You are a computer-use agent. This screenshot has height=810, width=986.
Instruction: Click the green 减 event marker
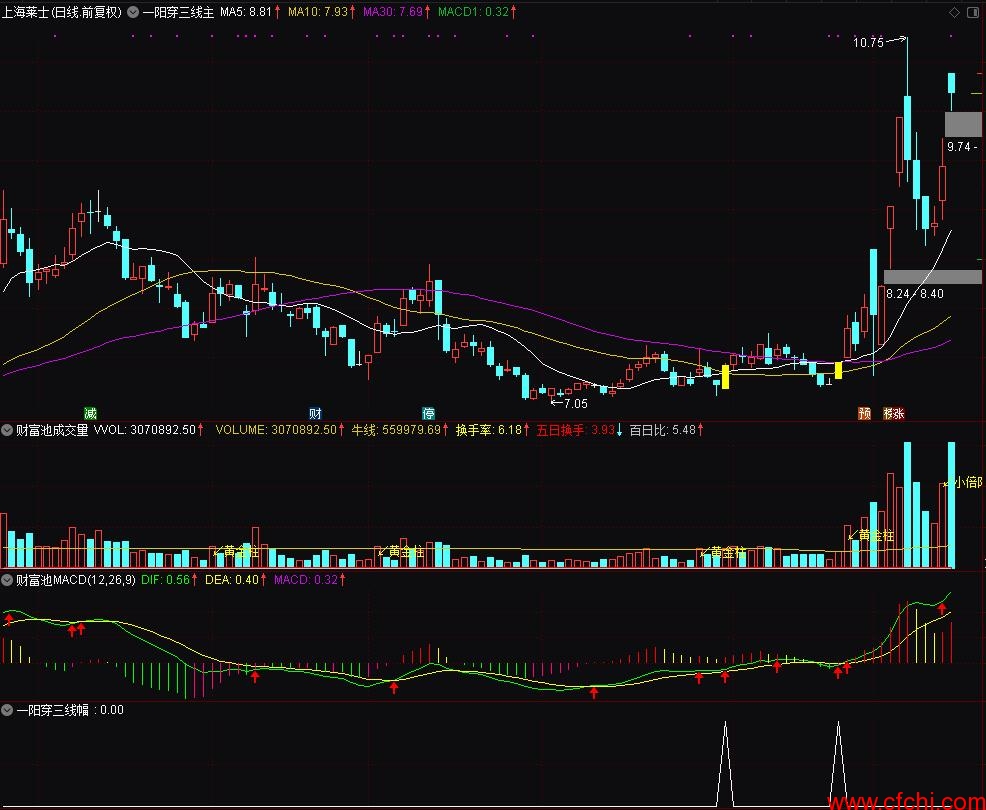91,413
